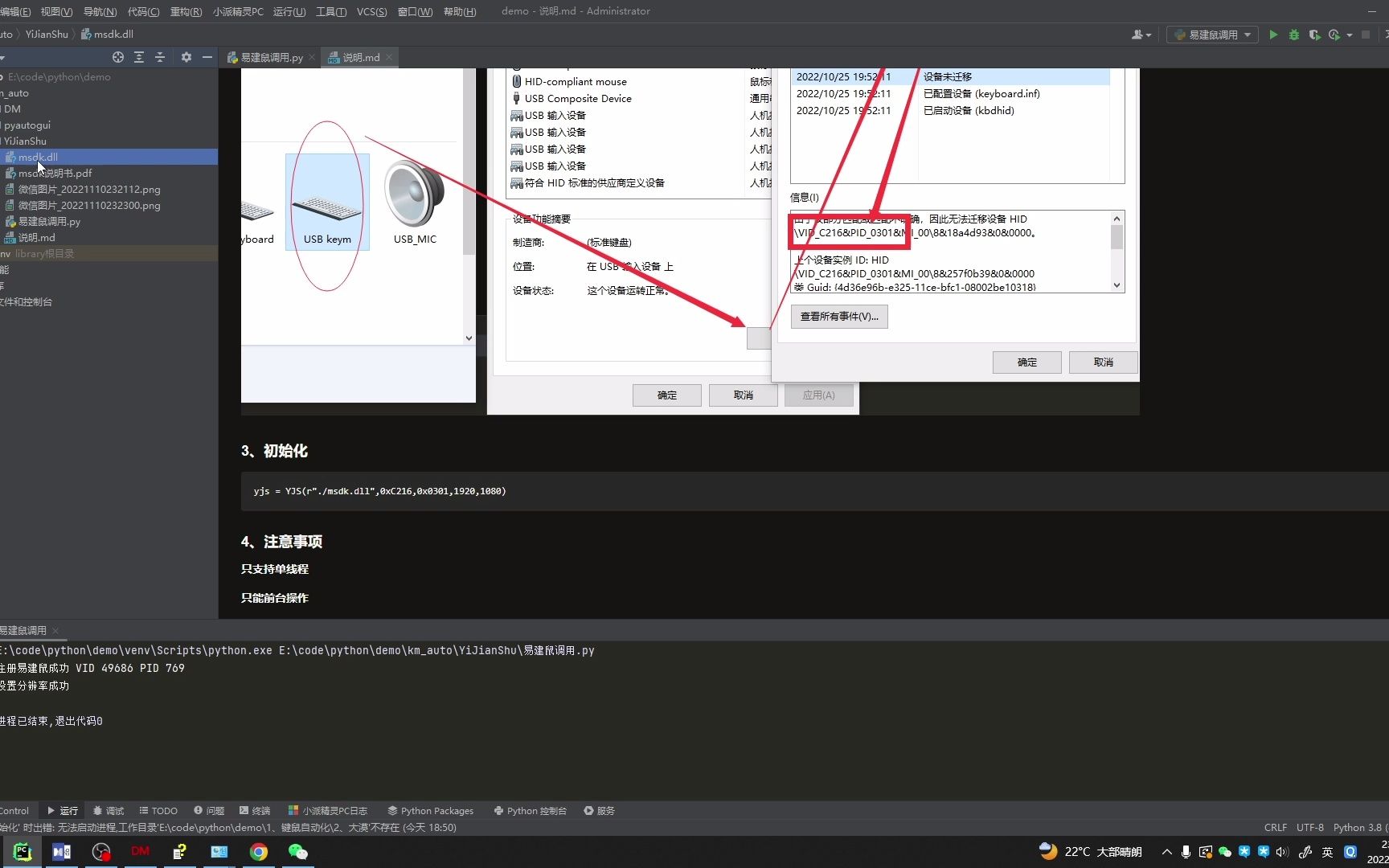Open the blue Q app tray icon
This screenshot has width=1389, height=868.
(x=1351, y=852)
